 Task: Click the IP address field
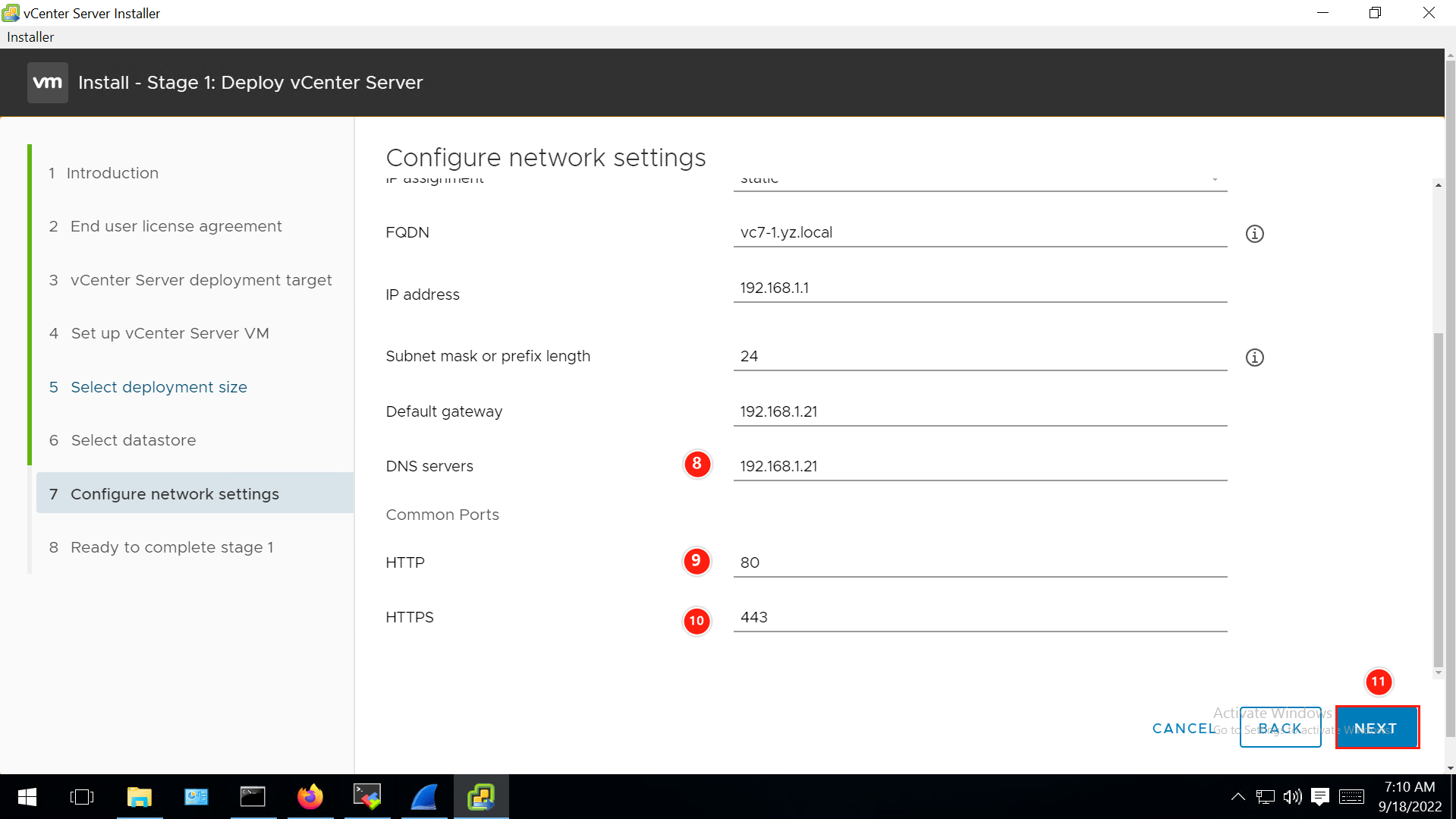[x=980, y=288]
